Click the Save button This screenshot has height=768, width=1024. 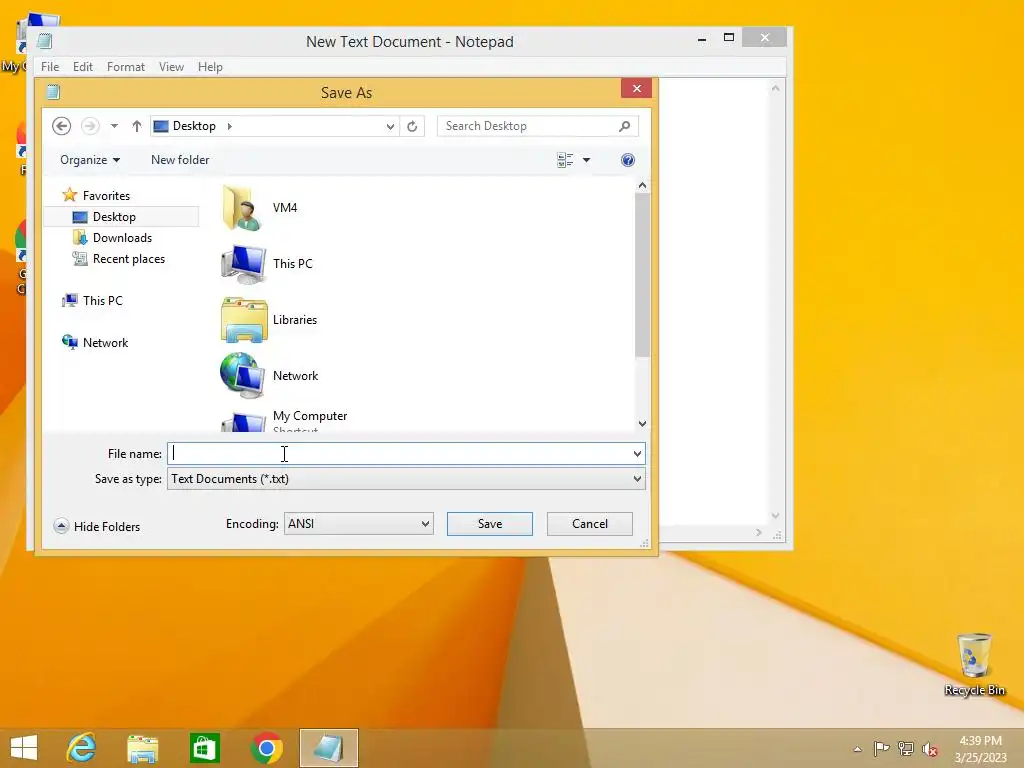(x=490, y=524)
